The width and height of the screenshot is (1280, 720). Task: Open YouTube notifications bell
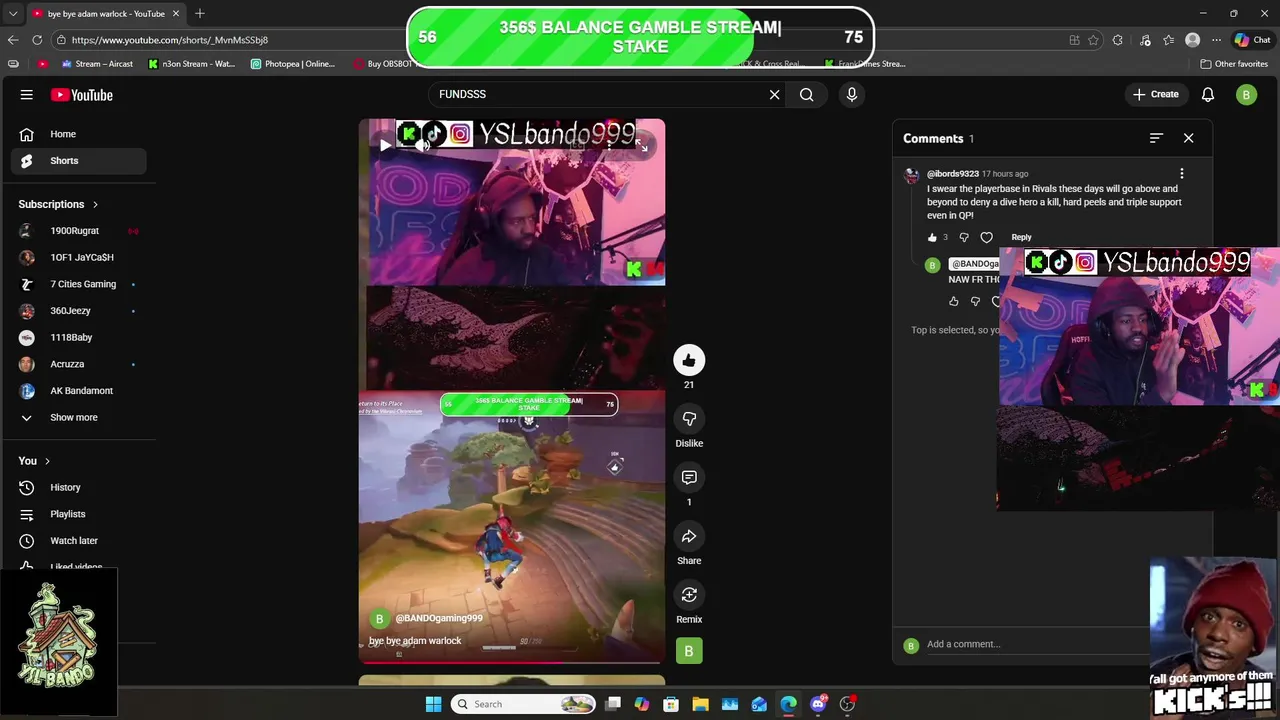[1208, 94]
